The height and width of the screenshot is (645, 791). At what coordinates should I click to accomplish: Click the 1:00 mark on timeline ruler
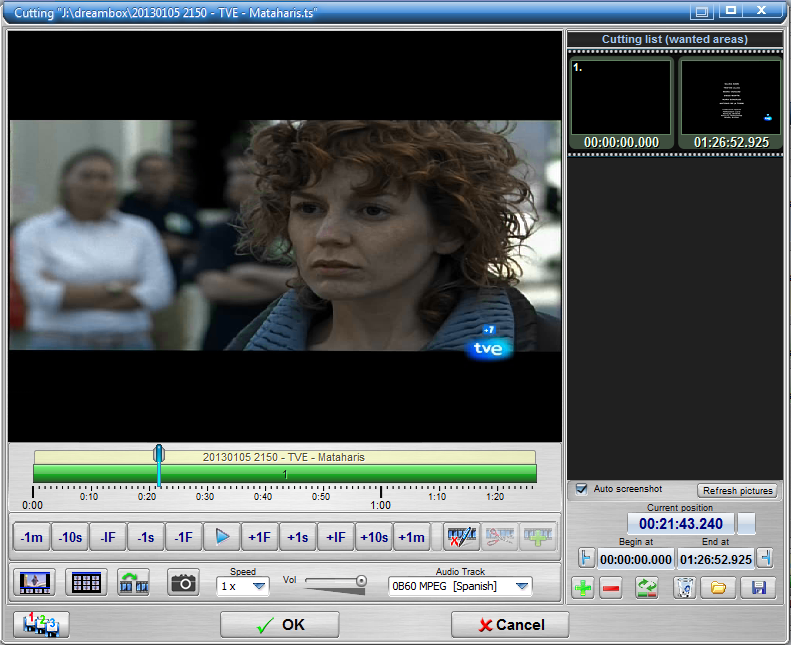(380, 505)
